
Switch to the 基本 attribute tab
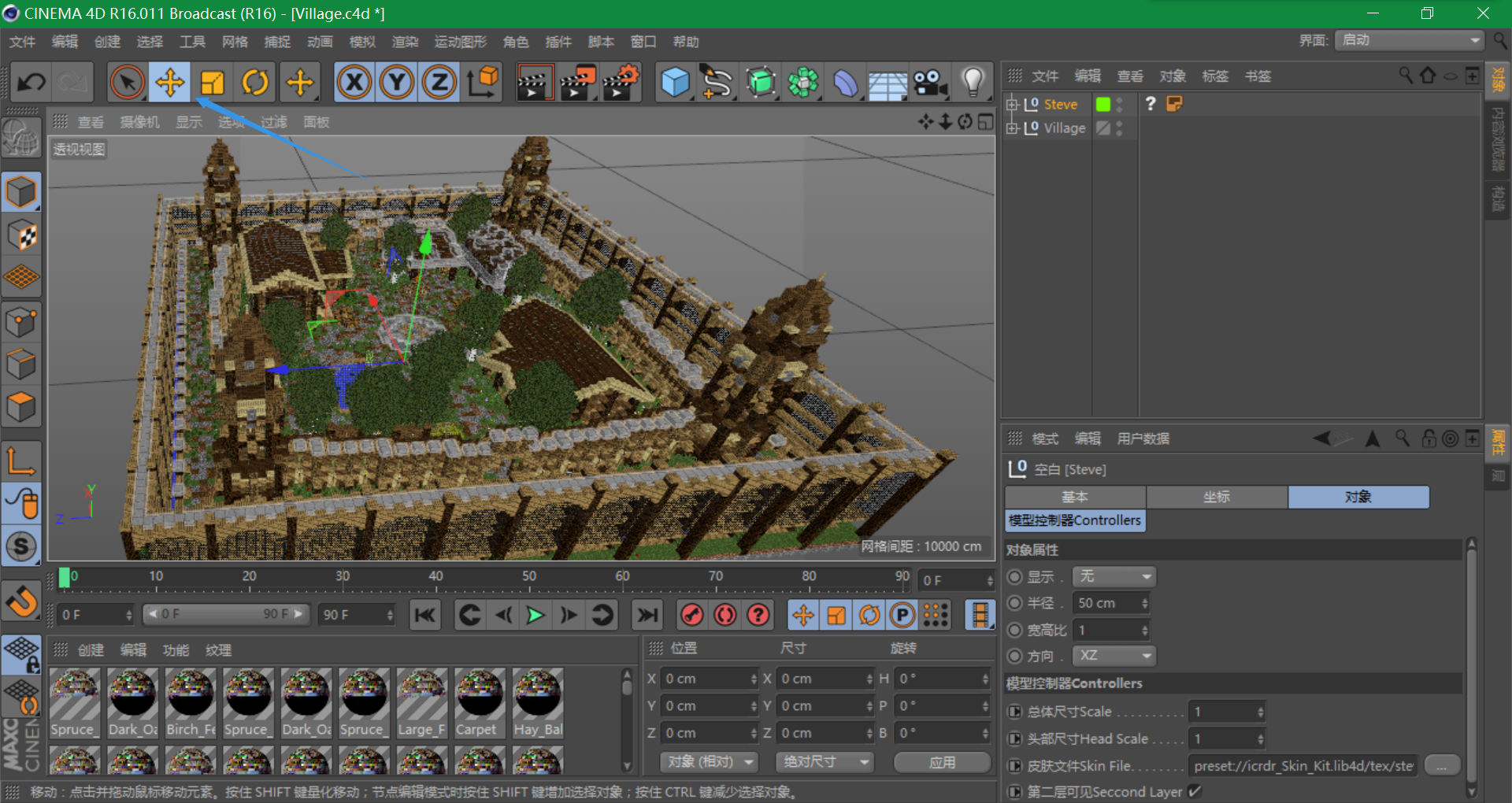pos(1075,497)
